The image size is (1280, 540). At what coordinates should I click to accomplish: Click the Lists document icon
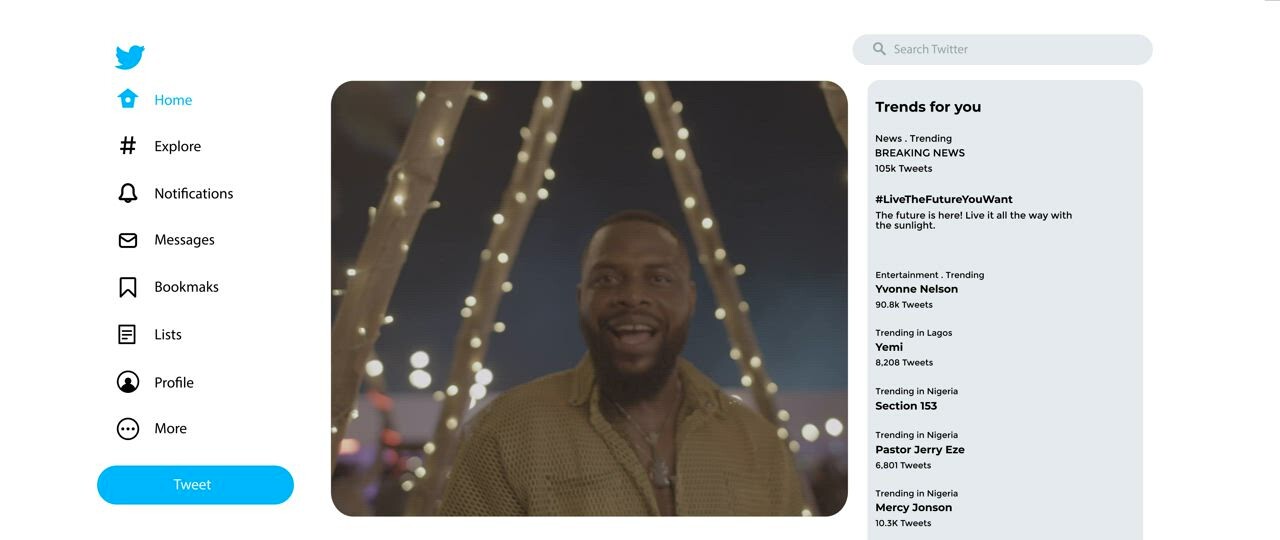click(x=127, y=334)
